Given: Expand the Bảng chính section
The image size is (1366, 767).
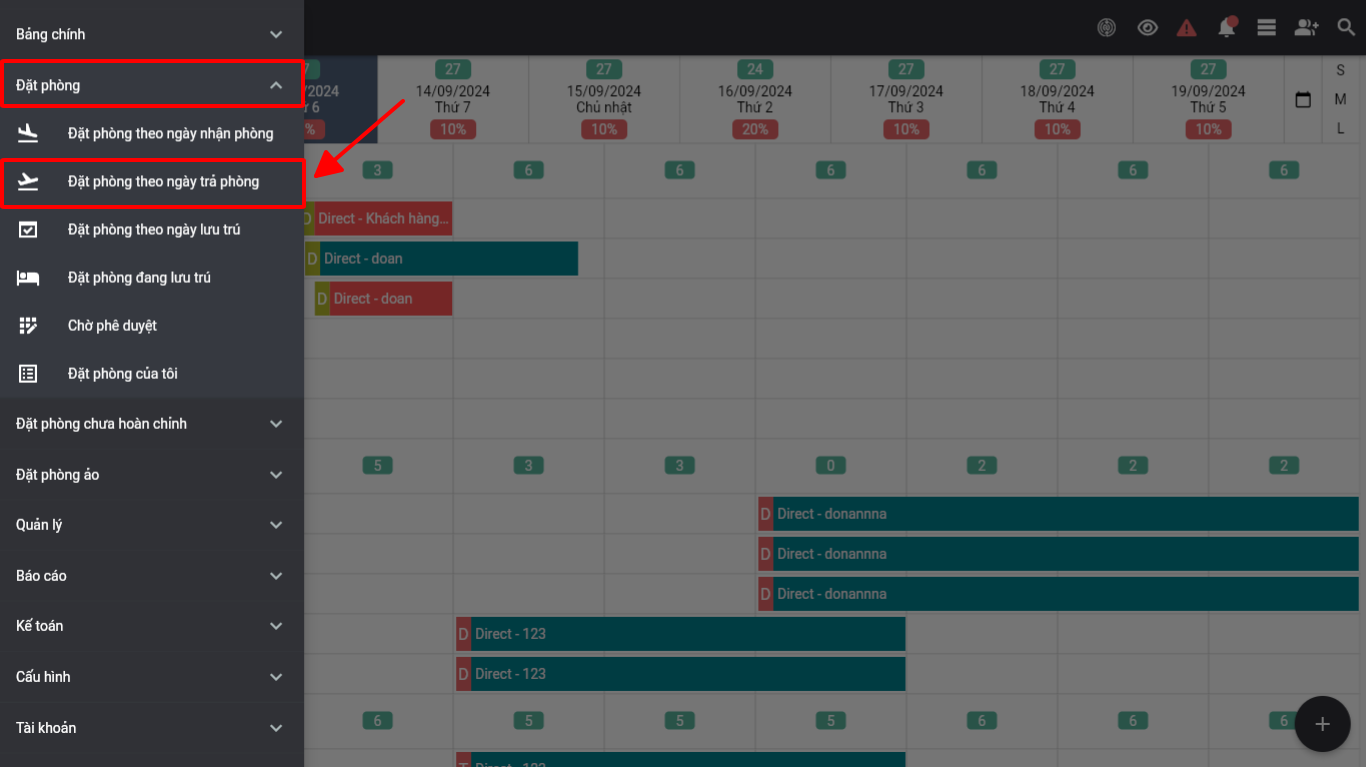Looking at the screenshot, I should click(x=152, y=34).
